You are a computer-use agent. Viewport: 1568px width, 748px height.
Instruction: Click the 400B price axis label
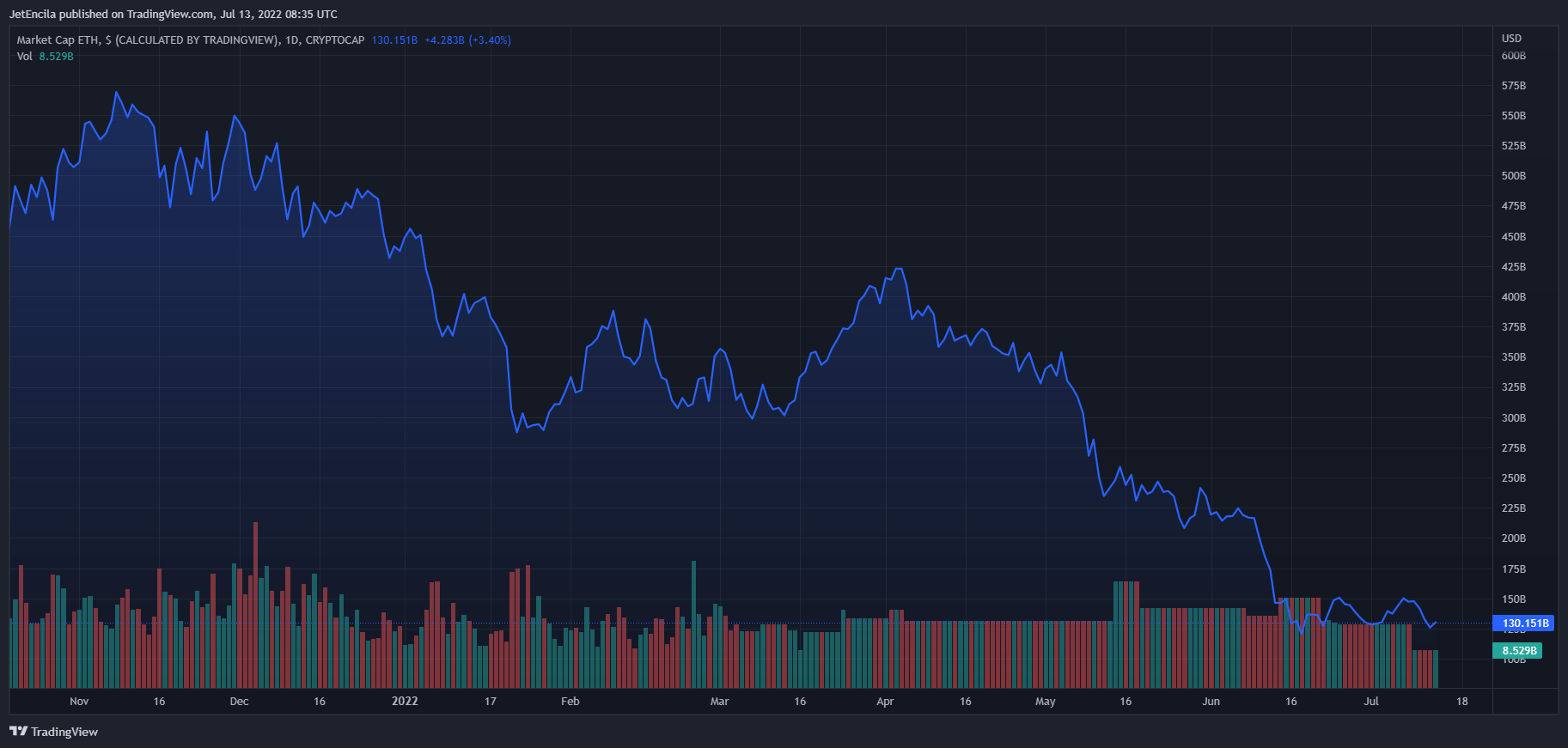[1514, 297]
